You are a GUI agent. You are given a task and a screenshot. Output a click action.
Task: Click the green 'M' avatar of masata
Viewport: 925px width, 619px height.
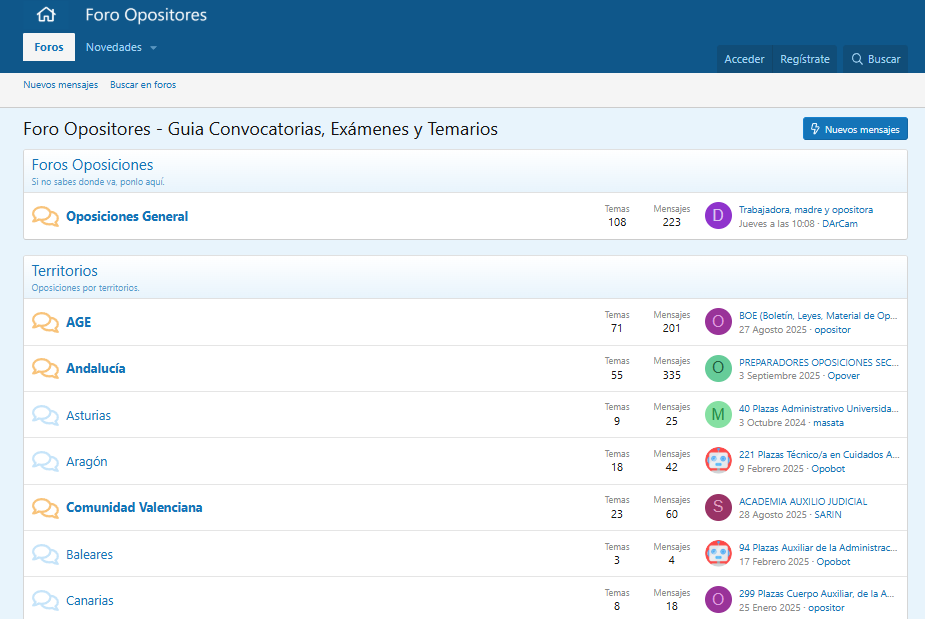point(718,415)
